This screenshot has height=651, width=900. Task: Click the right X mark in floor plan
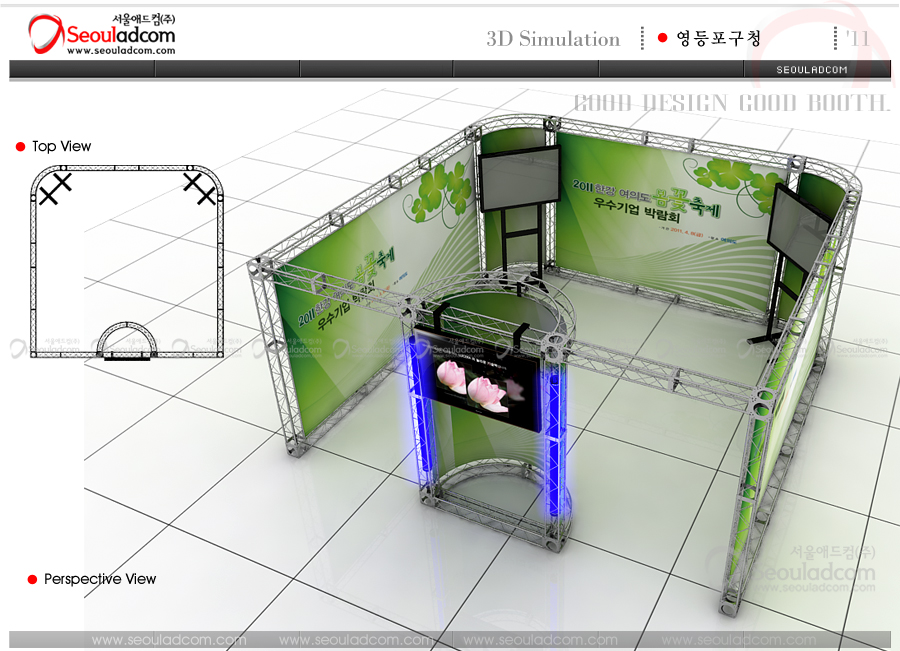coord(199,188)
